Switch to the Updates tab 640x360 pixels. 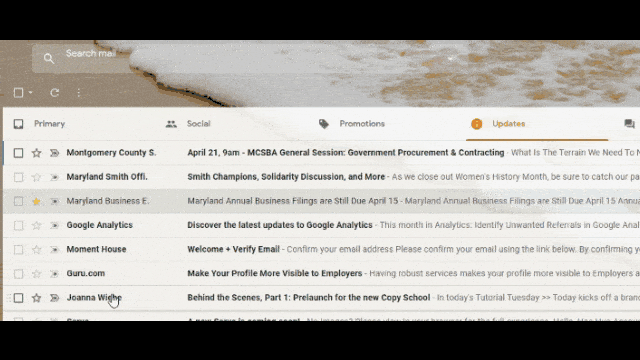(x=509, y=124)
